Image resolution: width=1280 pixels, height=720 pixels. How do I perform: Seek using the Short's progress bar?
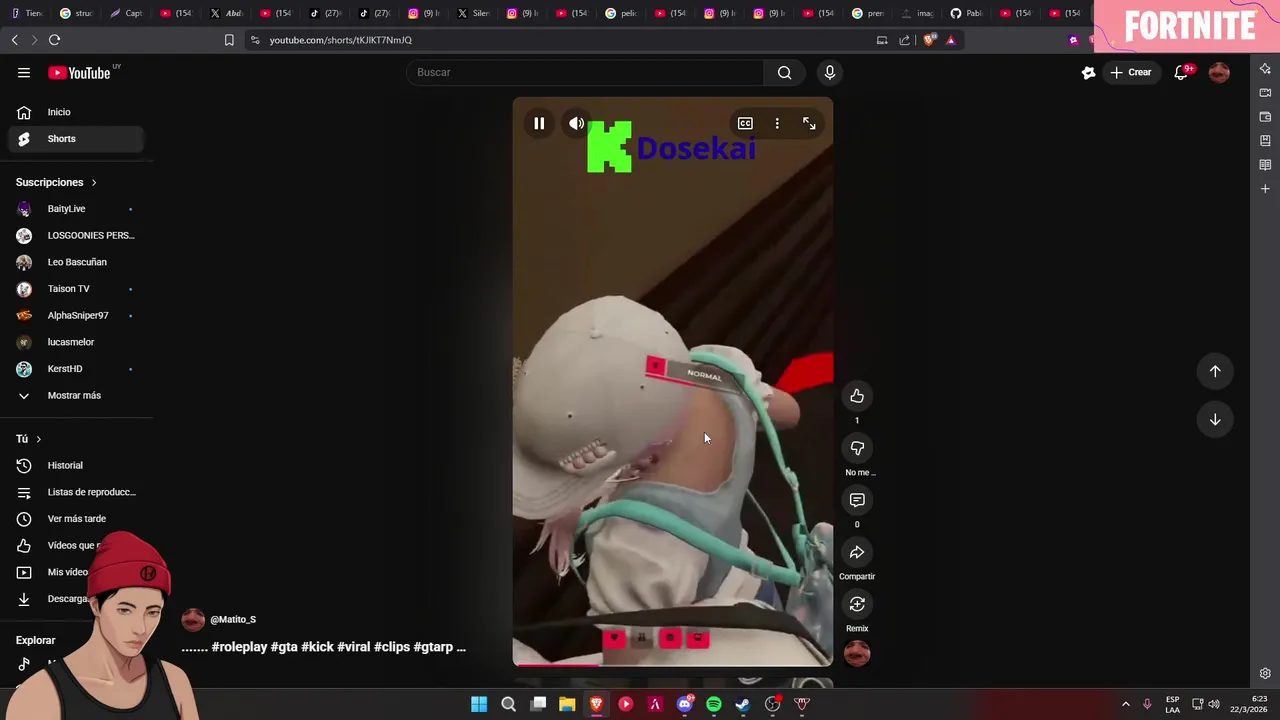(x=672, y=664)
